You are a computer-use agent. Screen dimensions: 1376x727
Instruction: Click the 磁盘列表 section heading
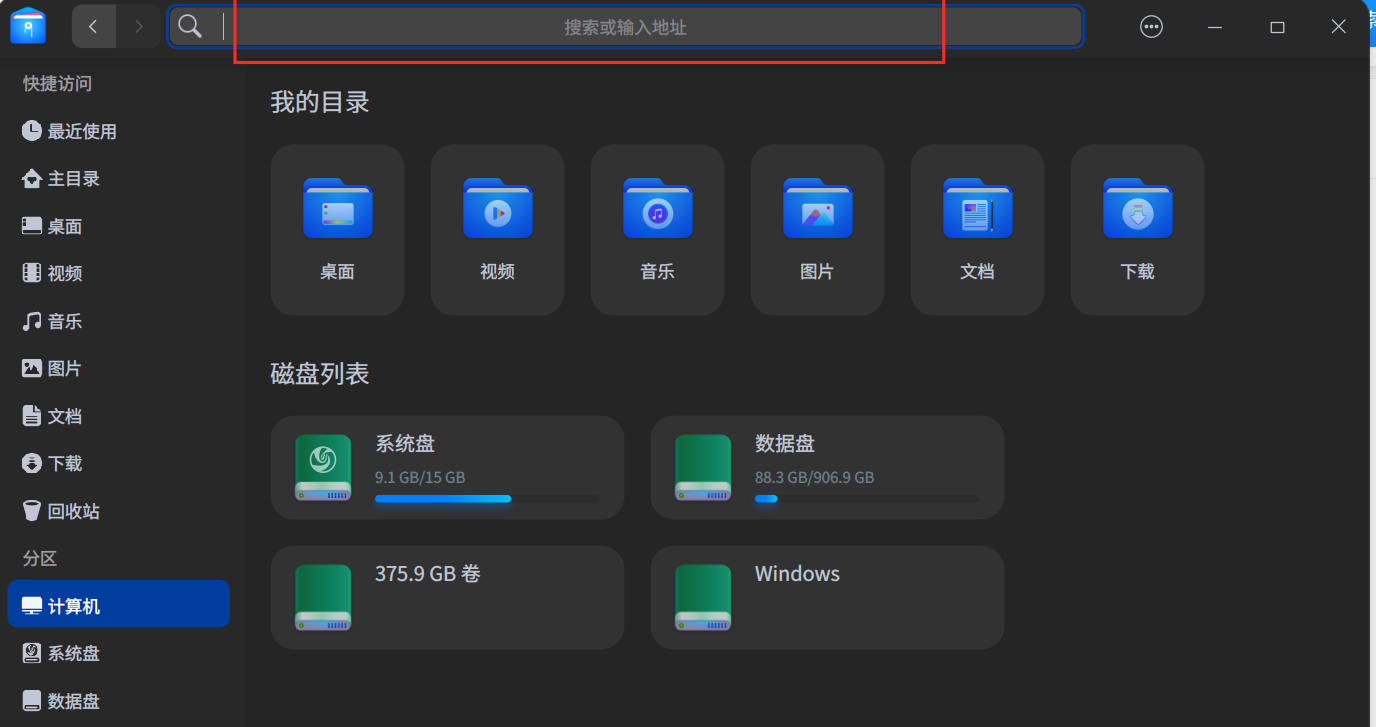[320, 374]
